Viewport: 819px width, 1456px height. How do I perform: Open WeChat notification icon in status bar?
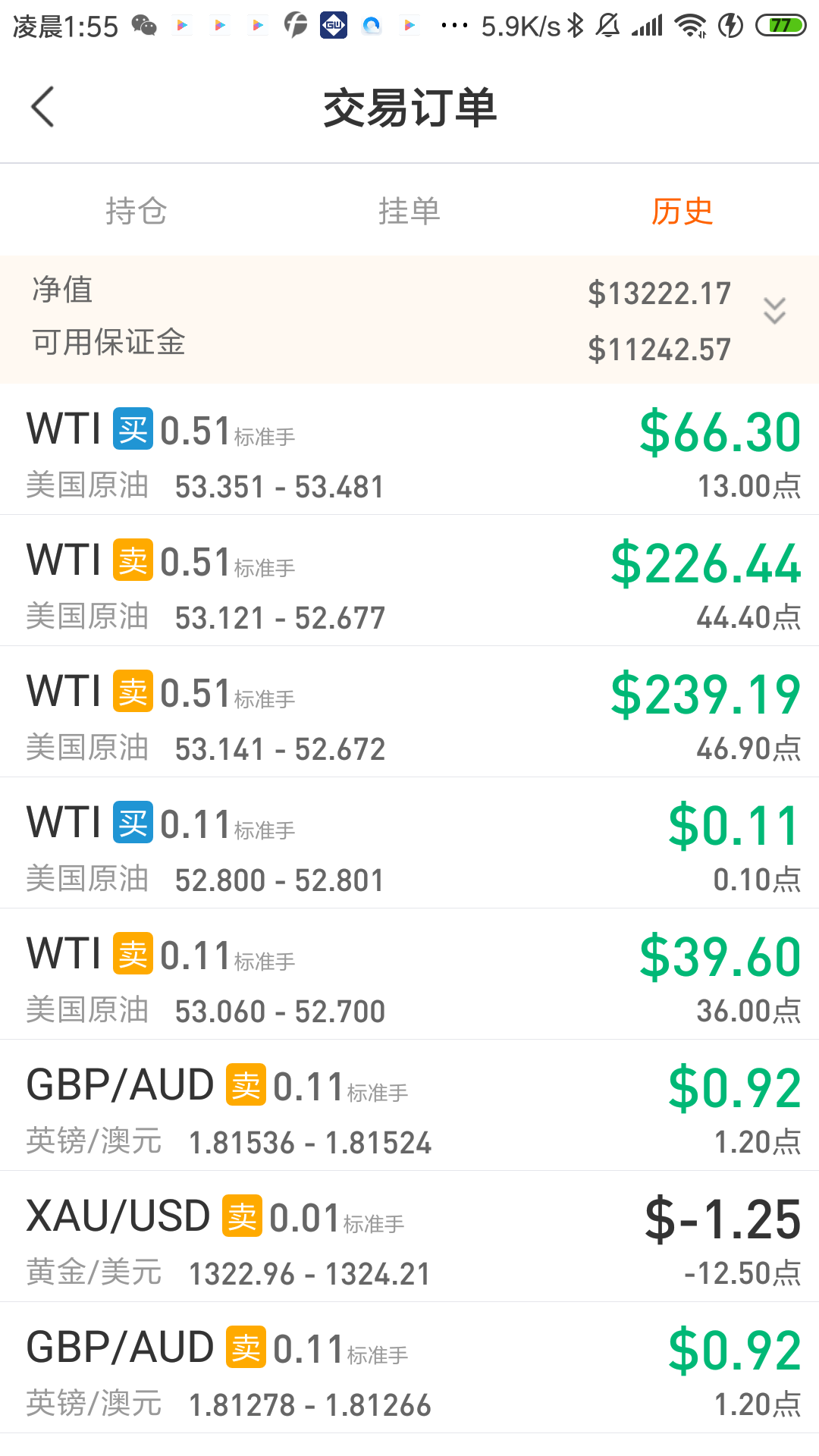pos(144,26)
